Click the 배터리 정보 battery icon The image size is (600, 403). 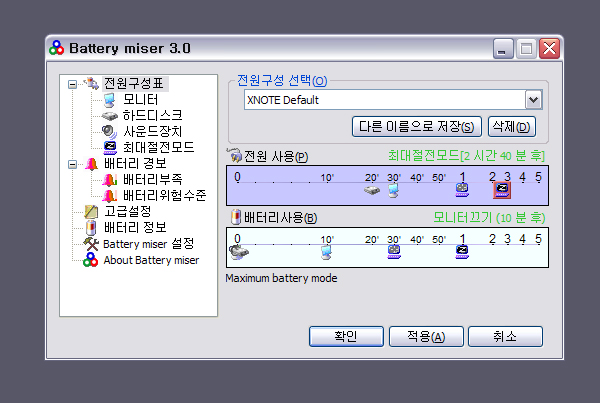coord(91,228)
